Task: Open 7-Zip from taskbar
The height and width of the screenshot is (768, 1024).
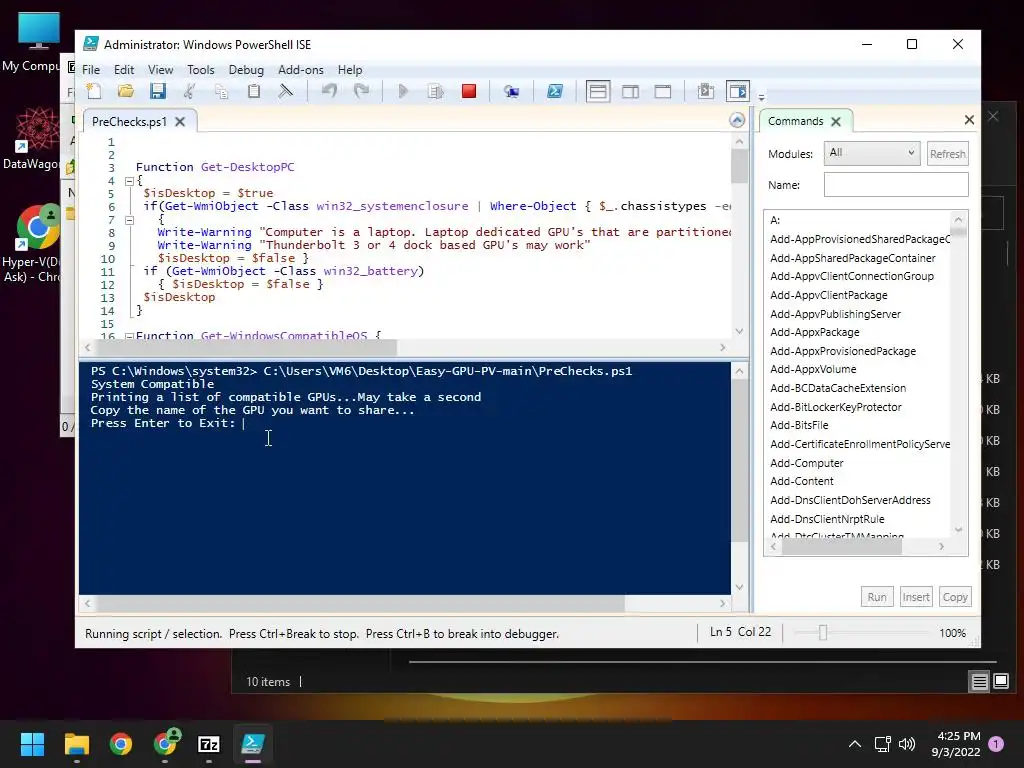Action: pyautogui.click(x=209, y=744)
